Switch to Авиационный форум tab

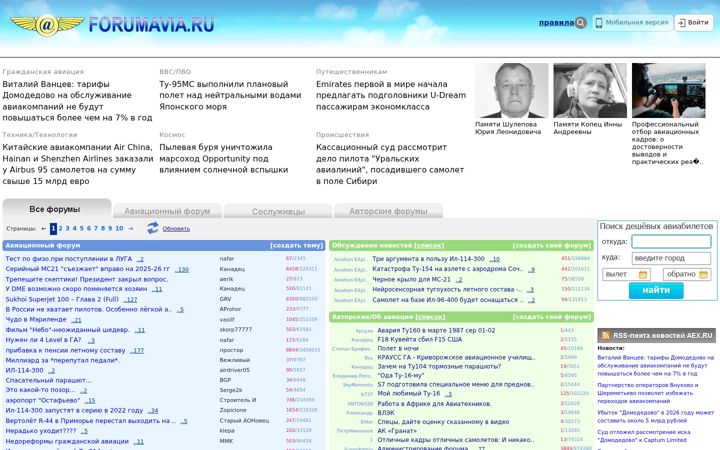point(167,211)
